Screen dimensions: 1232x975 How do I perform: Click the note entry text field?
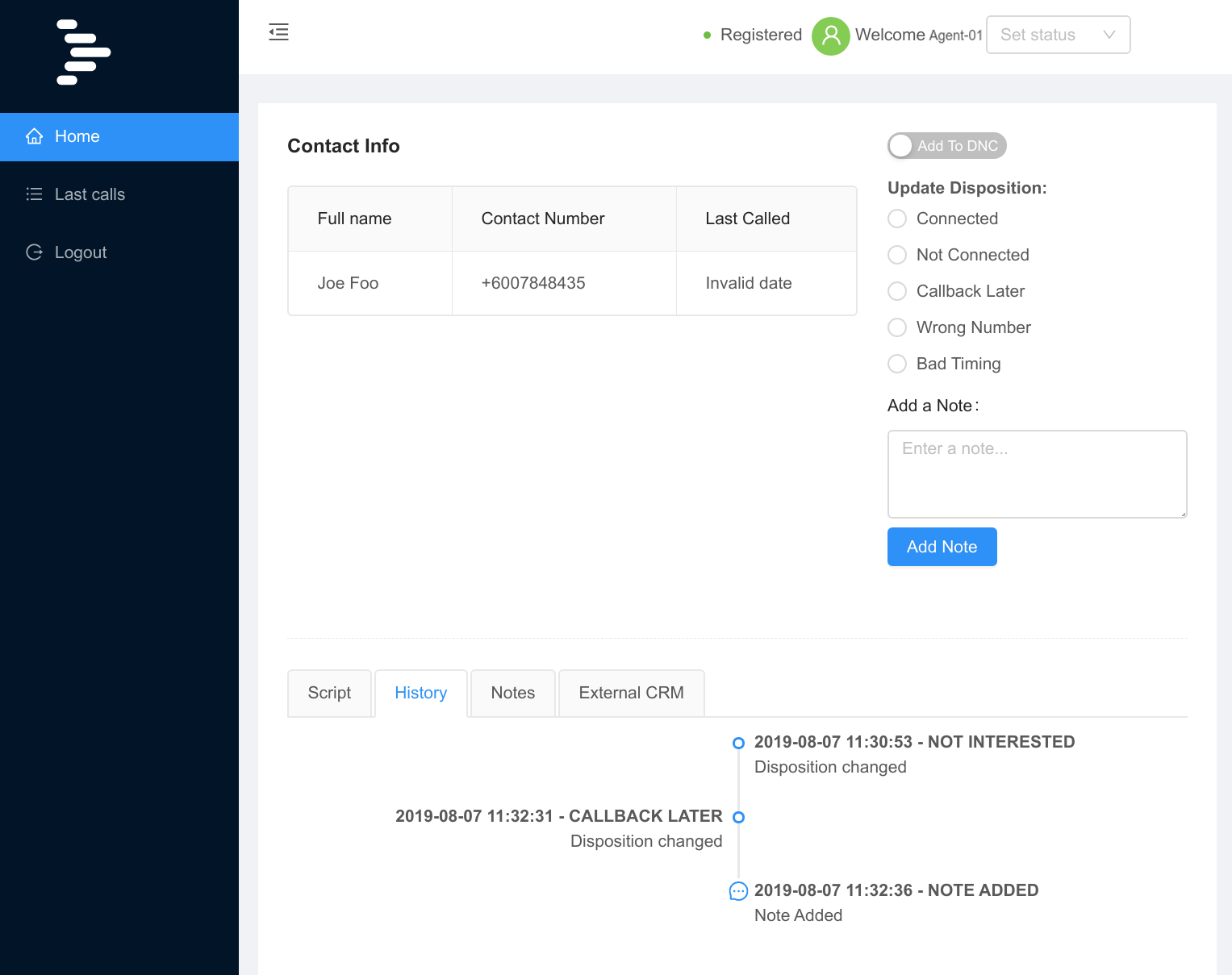pyautogui.click(x=1037, y=474)
